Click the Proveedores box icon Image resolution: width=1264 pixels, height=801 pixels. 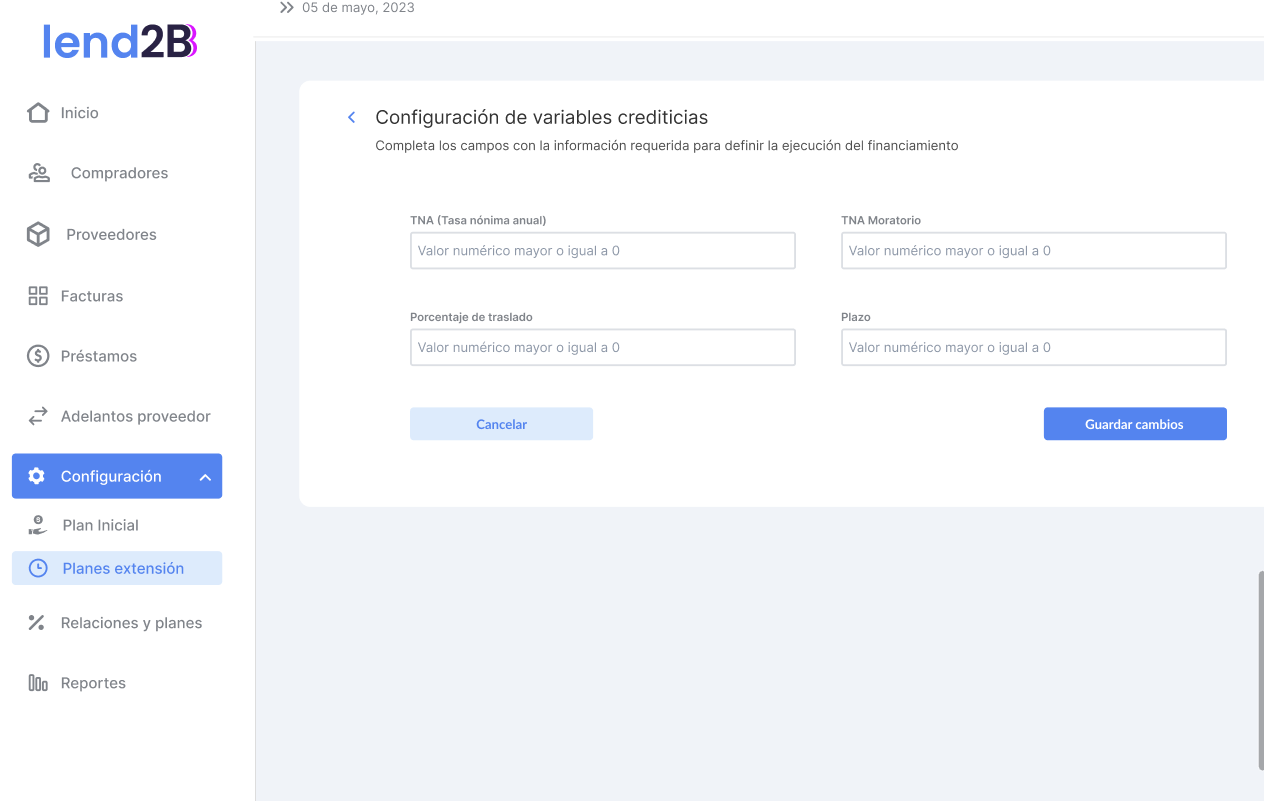[38, 235]
